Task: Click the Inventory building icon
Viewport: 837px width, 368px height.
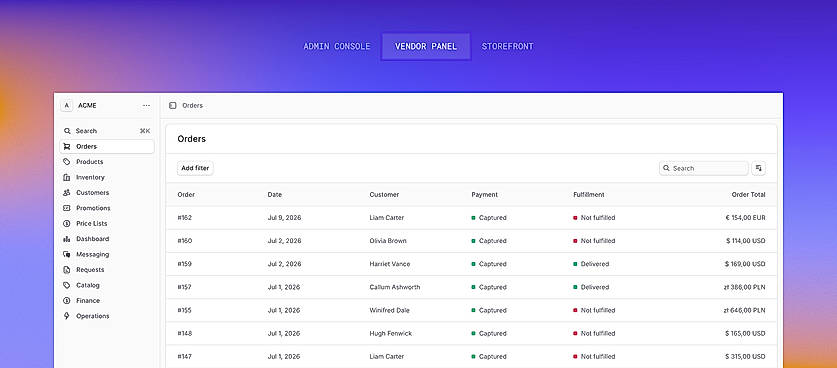Action: (67, 177)
